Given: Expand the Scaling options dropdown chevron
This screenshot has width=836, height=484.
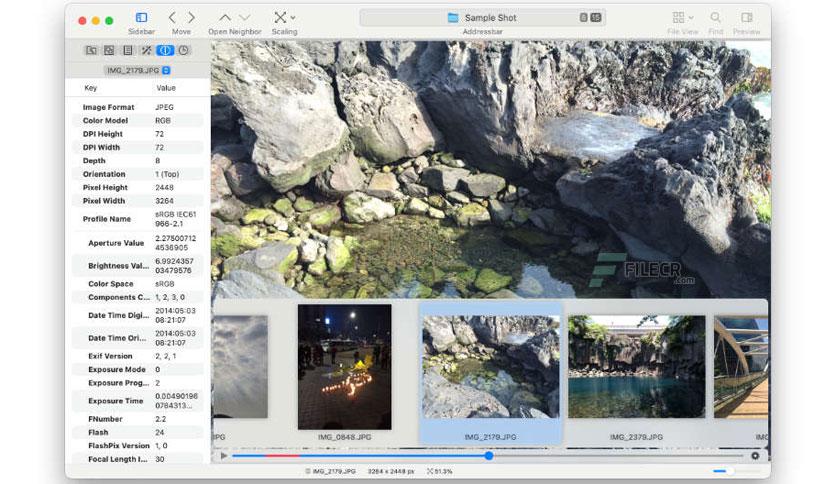Looking at the screenshot, I should 293,18.
